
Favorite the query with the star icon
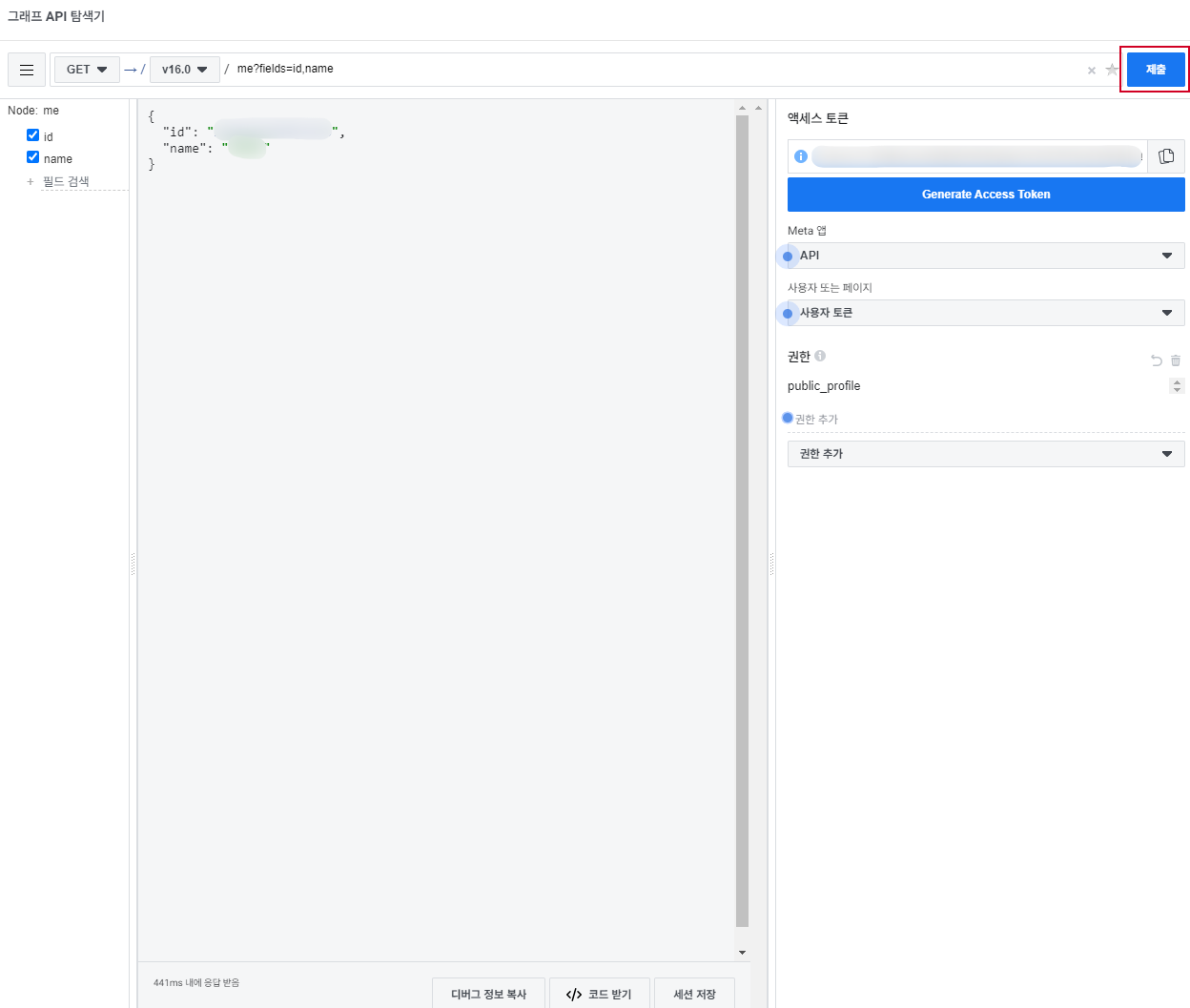(x=1112, y=70)
